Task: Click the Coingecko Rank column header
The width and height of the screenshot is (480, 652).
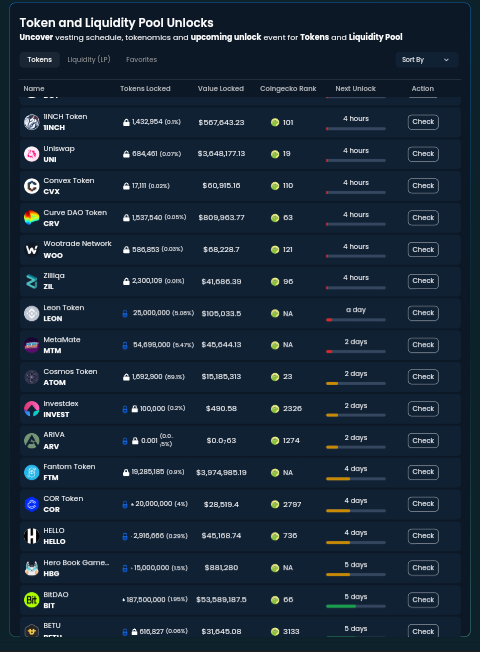Action: [288, 89]
